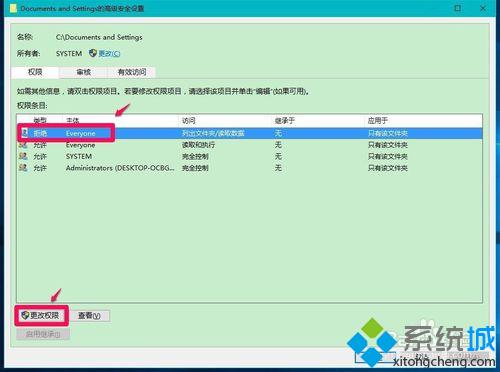Screen dimensions: 500x372
Task: Click 无 in the SYSTEM row
Action: 278,156
